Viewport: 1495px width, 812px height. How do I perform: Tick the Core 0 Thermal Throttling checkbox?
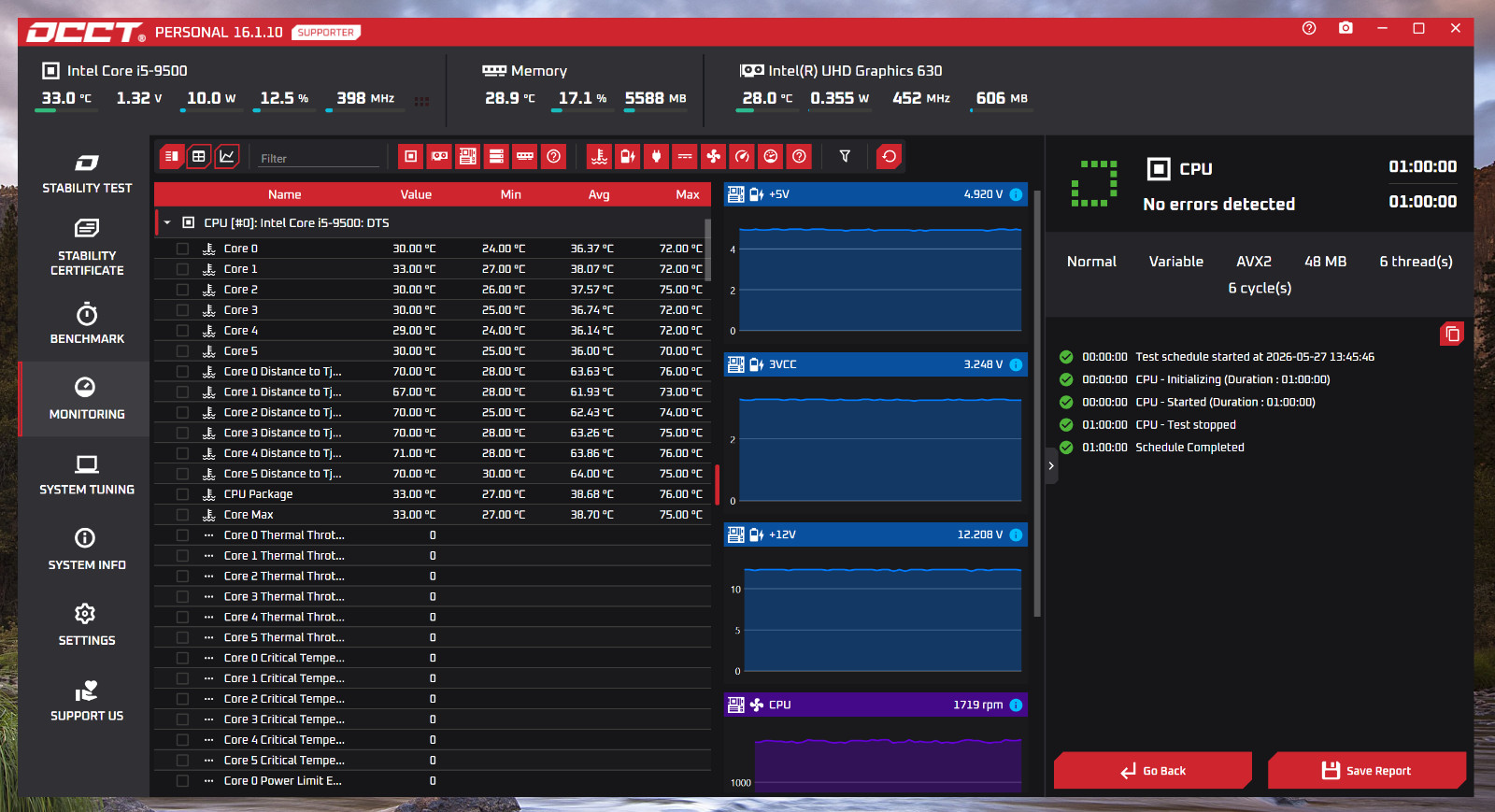[182, 535]
